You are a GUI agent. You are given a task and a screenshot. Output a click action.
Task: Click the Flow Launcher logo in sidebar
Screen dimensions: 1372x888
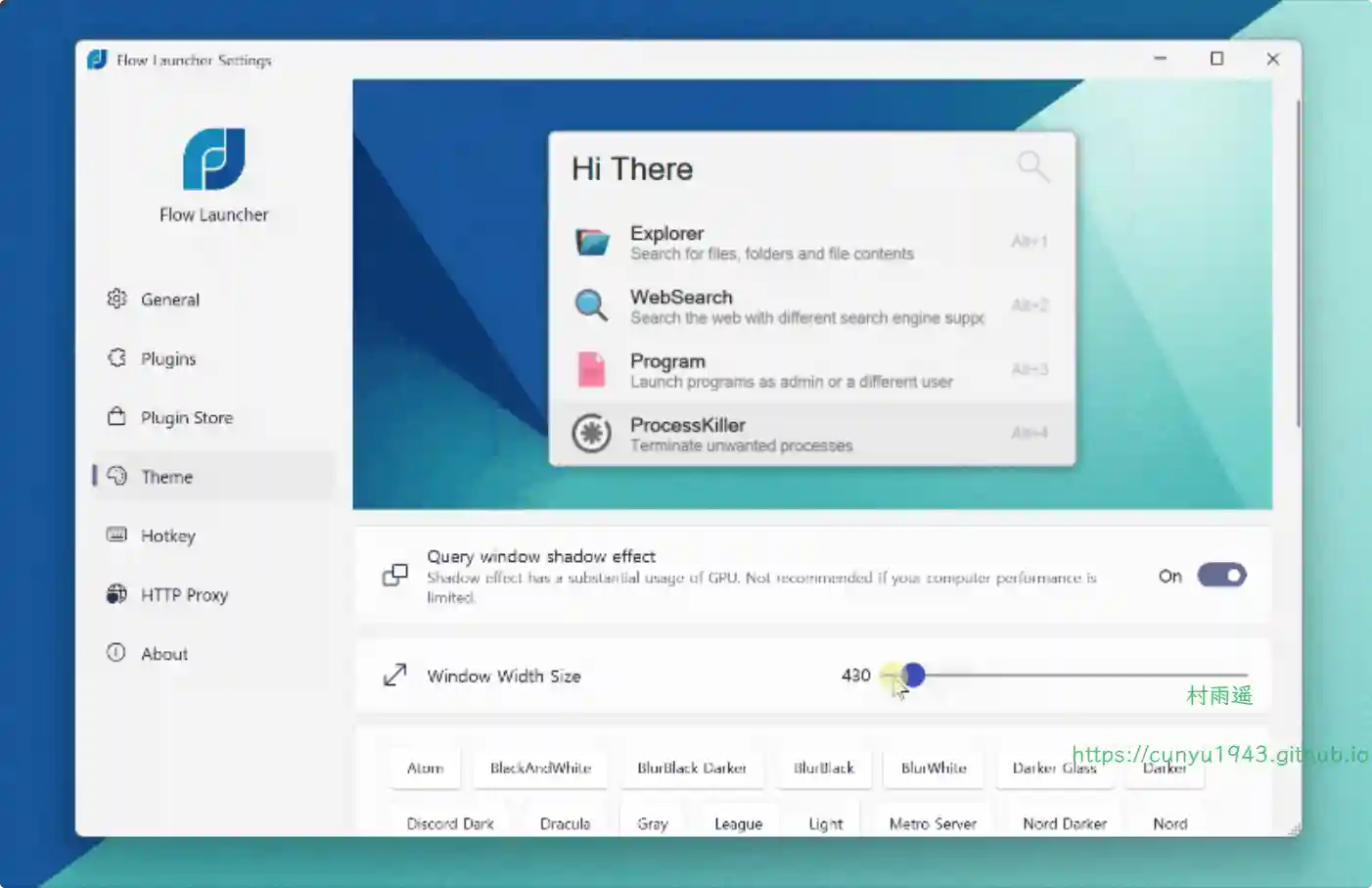[213, 159]
